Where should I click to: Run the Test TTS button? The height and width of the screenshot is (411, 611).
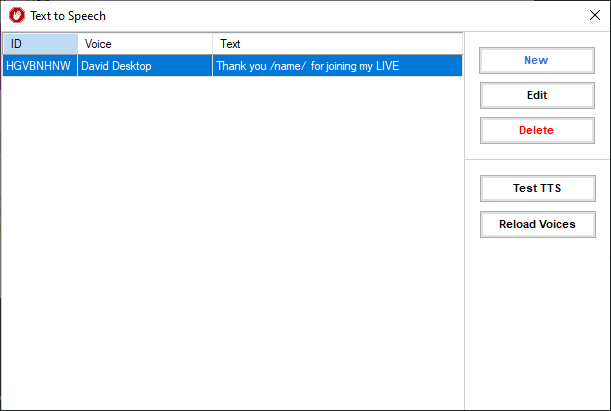[538, 189]
